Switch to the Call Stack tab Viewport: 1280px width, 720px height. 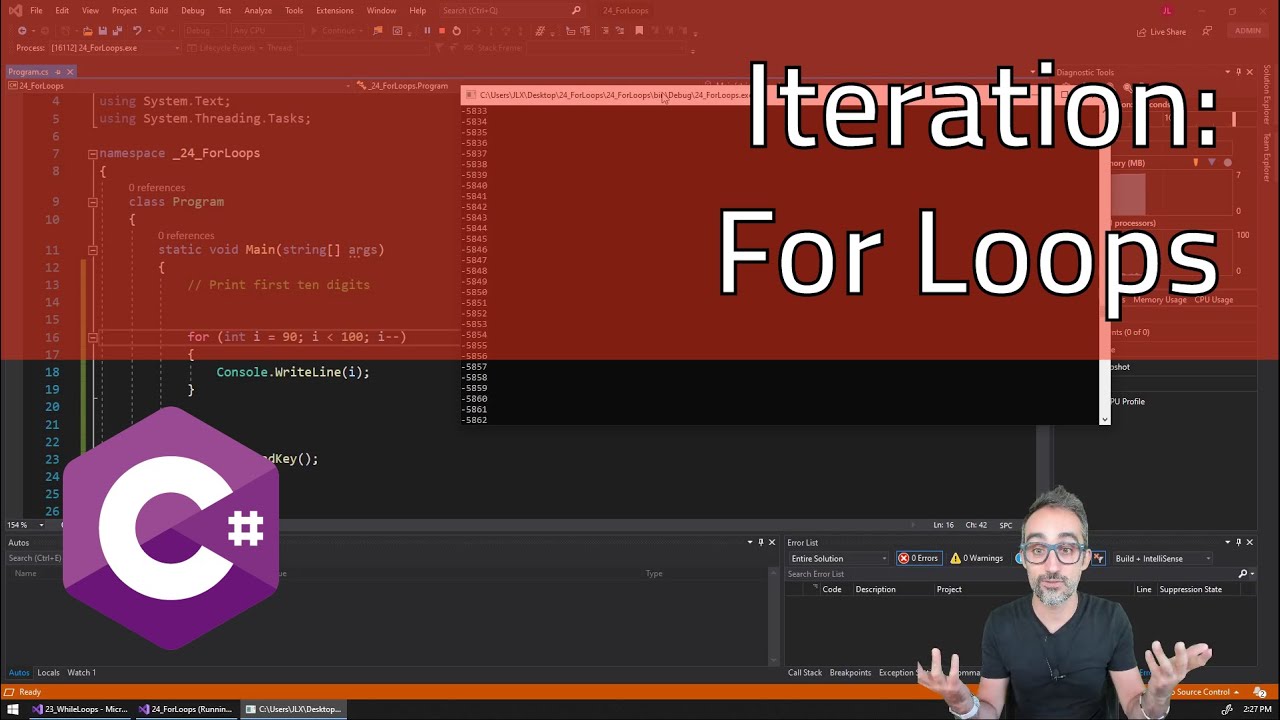click(x=805, y=673)
